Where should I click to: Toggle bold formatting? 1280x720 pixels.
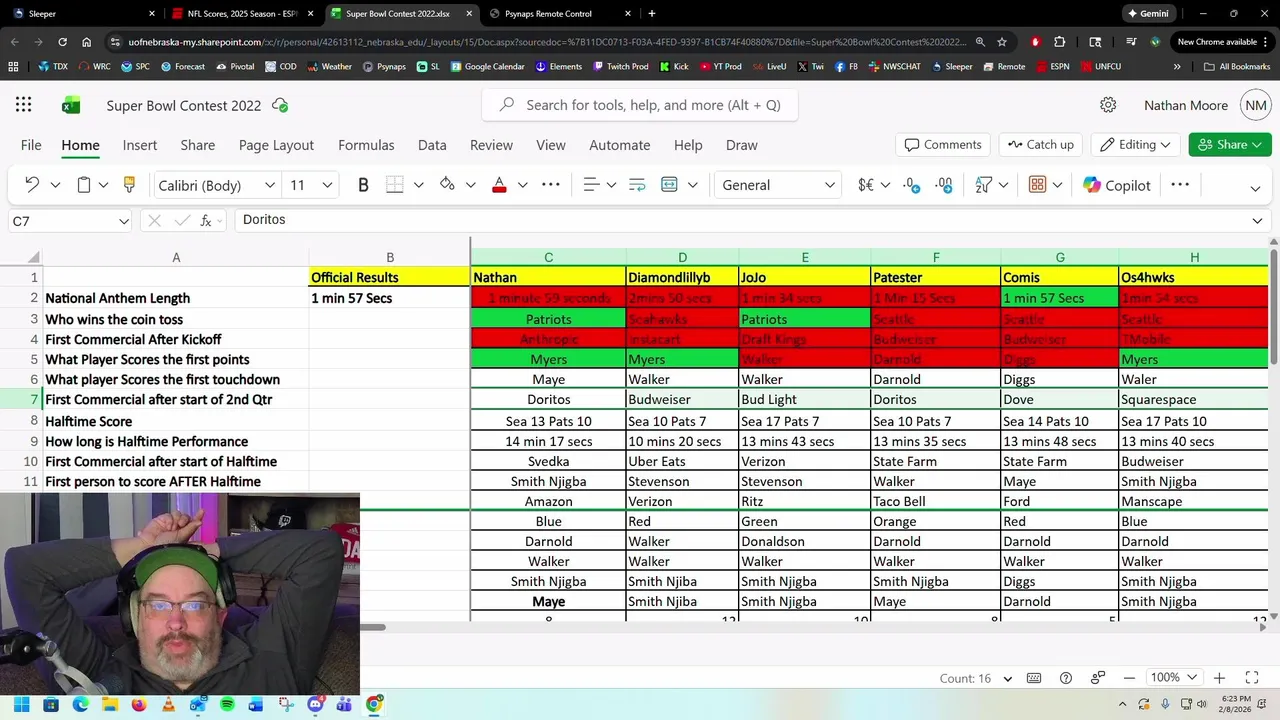[363, 185]
